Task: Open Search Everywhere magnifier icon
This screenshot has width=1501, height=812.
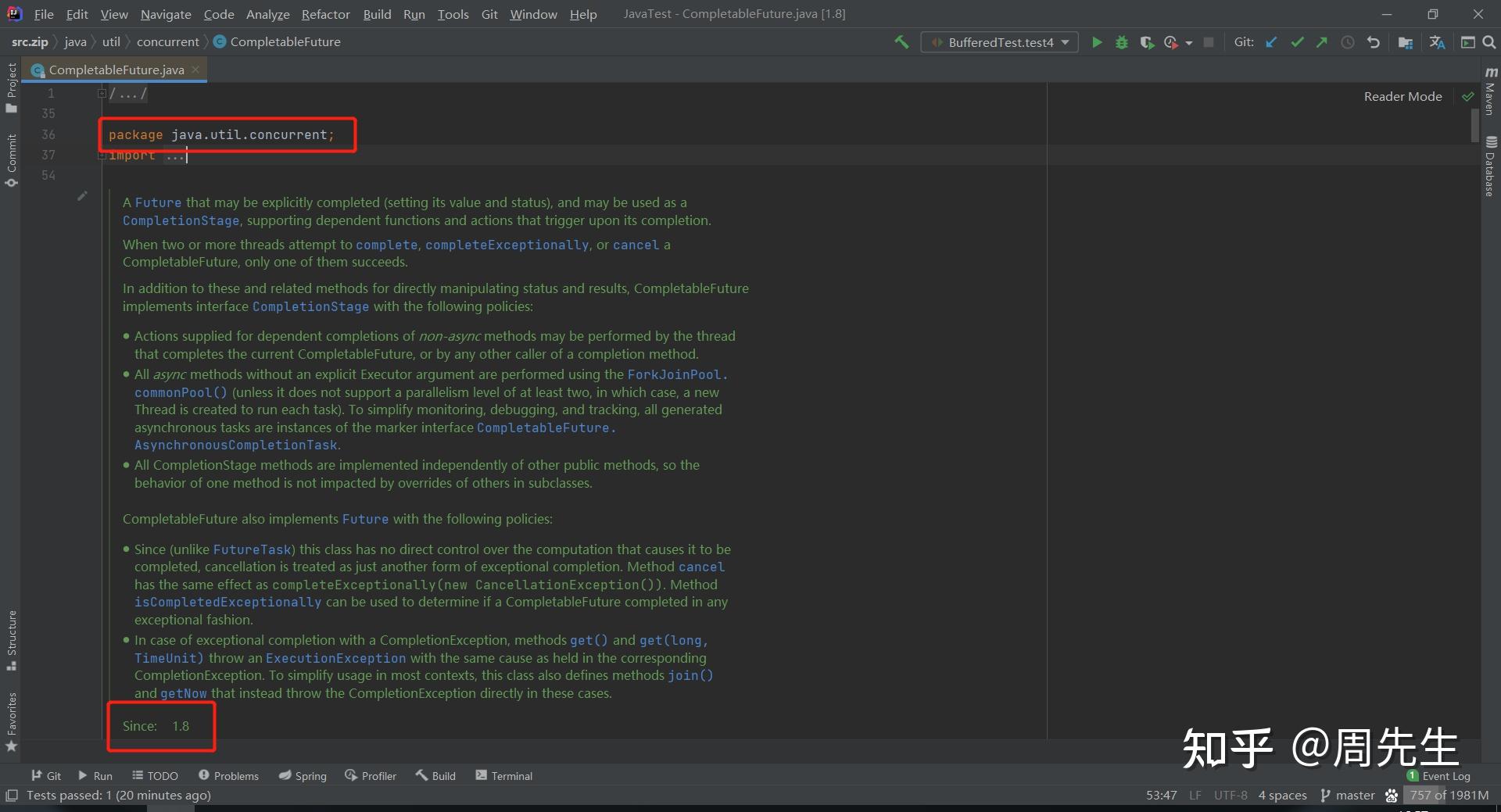Action: (1489, 42)
